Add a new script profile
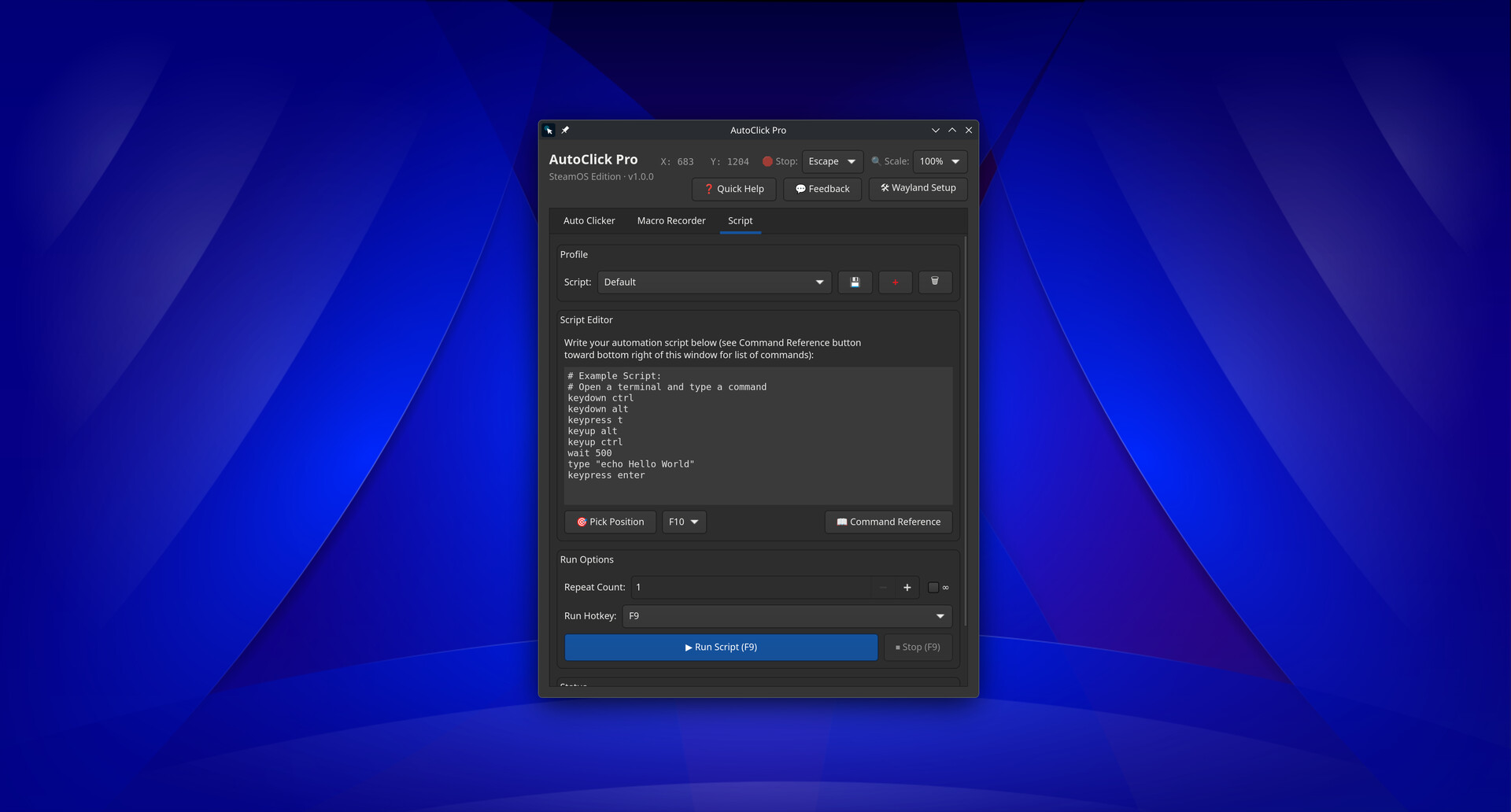This screenshot has height=812, width=1511. click(895, 282)
